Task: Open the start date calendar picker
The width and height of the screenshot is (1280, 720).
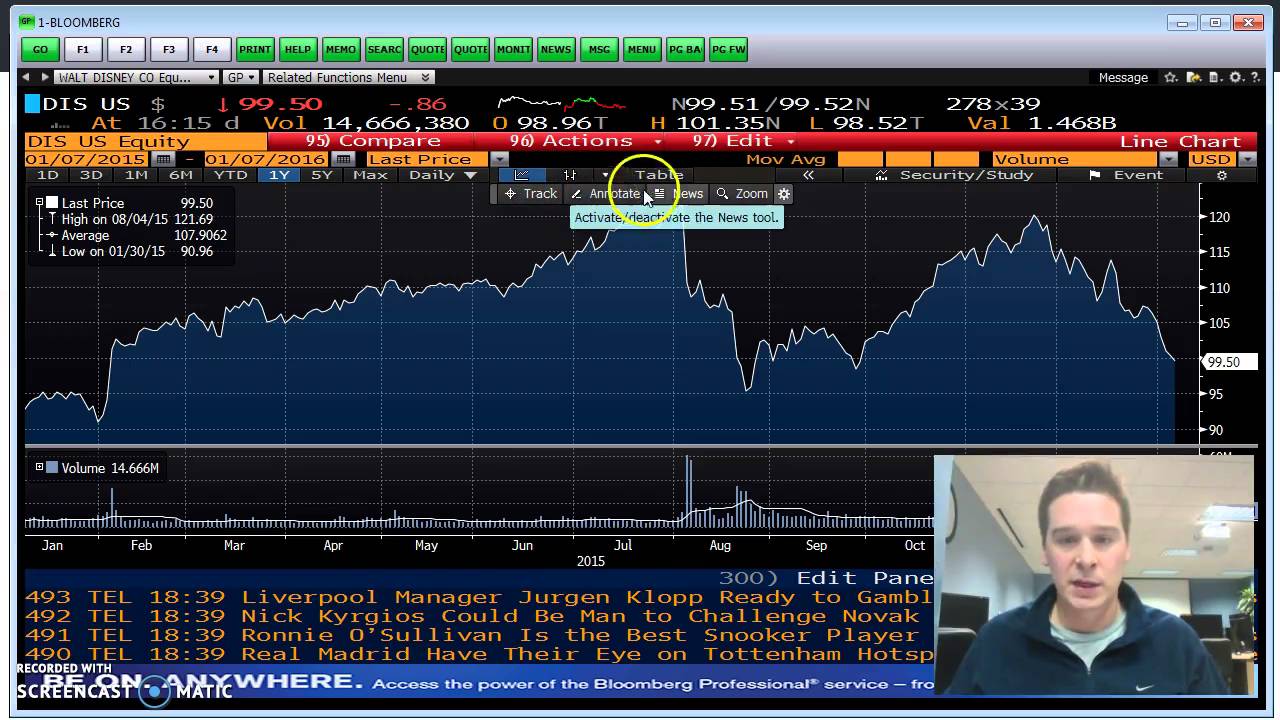Action: pos(163,159)
